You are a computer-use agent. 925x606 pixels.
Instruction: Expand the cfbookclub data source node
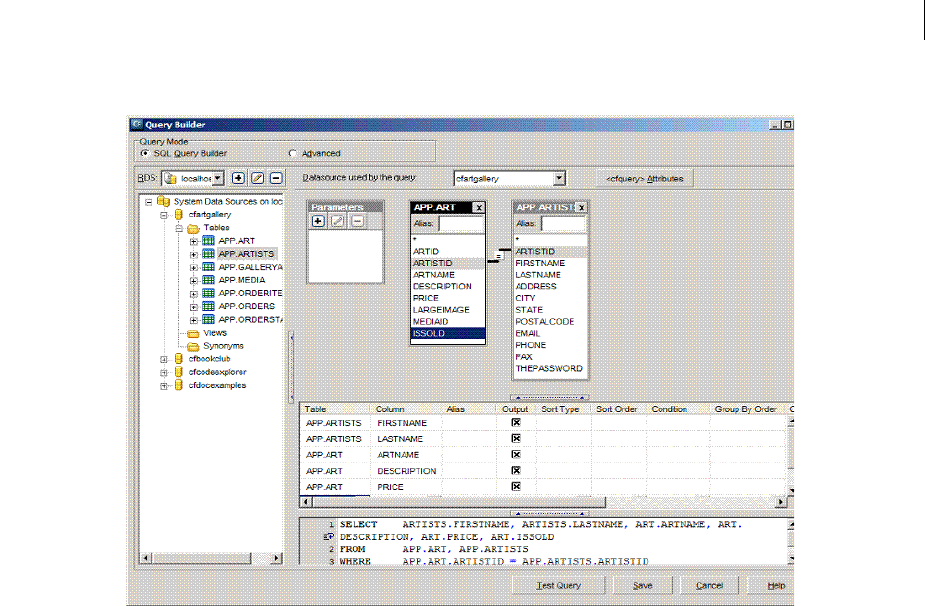[x=163, y=359]
